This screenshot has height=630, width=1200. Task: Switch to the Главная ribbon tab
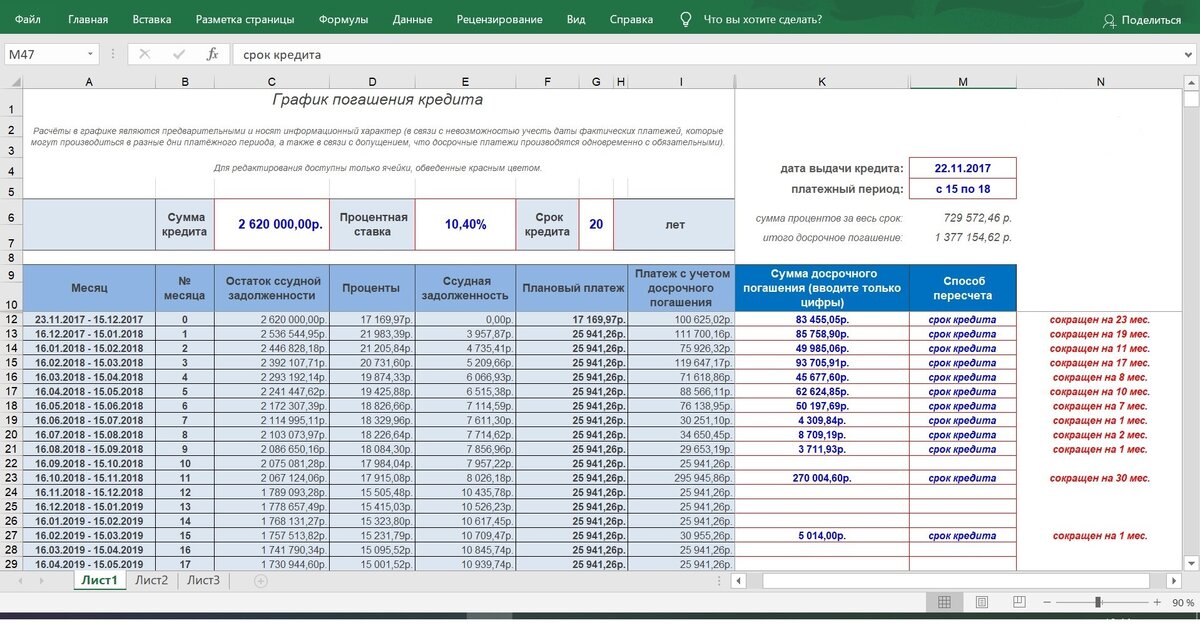click(x=88, y=19)
